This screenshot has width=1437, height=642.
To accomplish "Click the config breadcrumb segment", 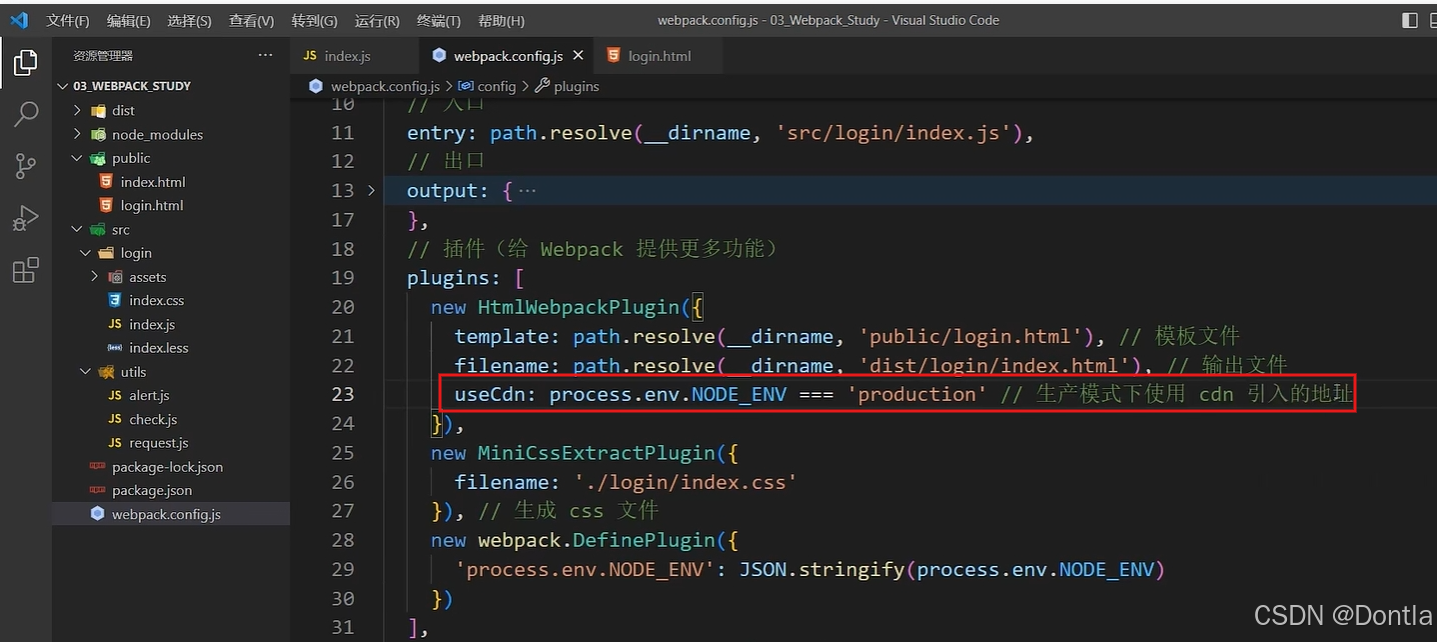I will 496,86.
